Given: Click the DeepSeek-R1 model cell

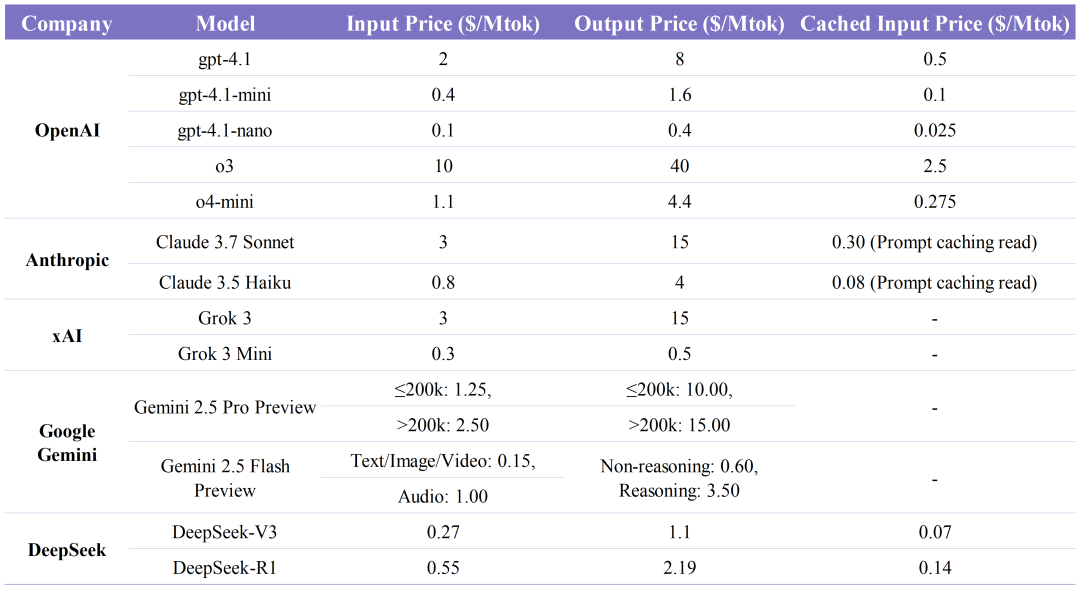Looking at the screenshot, I should click(x=225, y=568).
